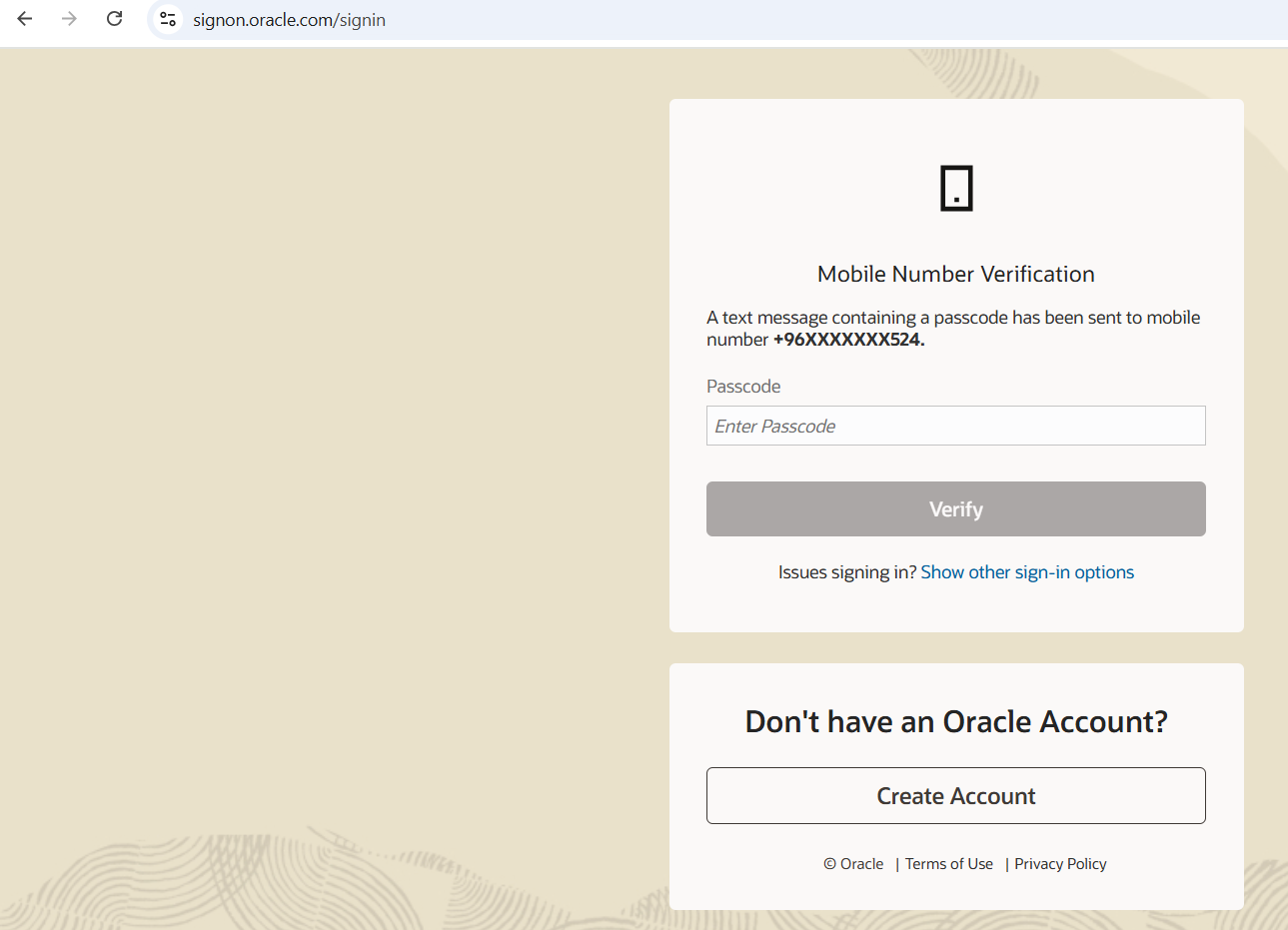Click the Mobile Number Verification heading
The width and height of the screenshot is (1288, 930).
coord(956,274)
